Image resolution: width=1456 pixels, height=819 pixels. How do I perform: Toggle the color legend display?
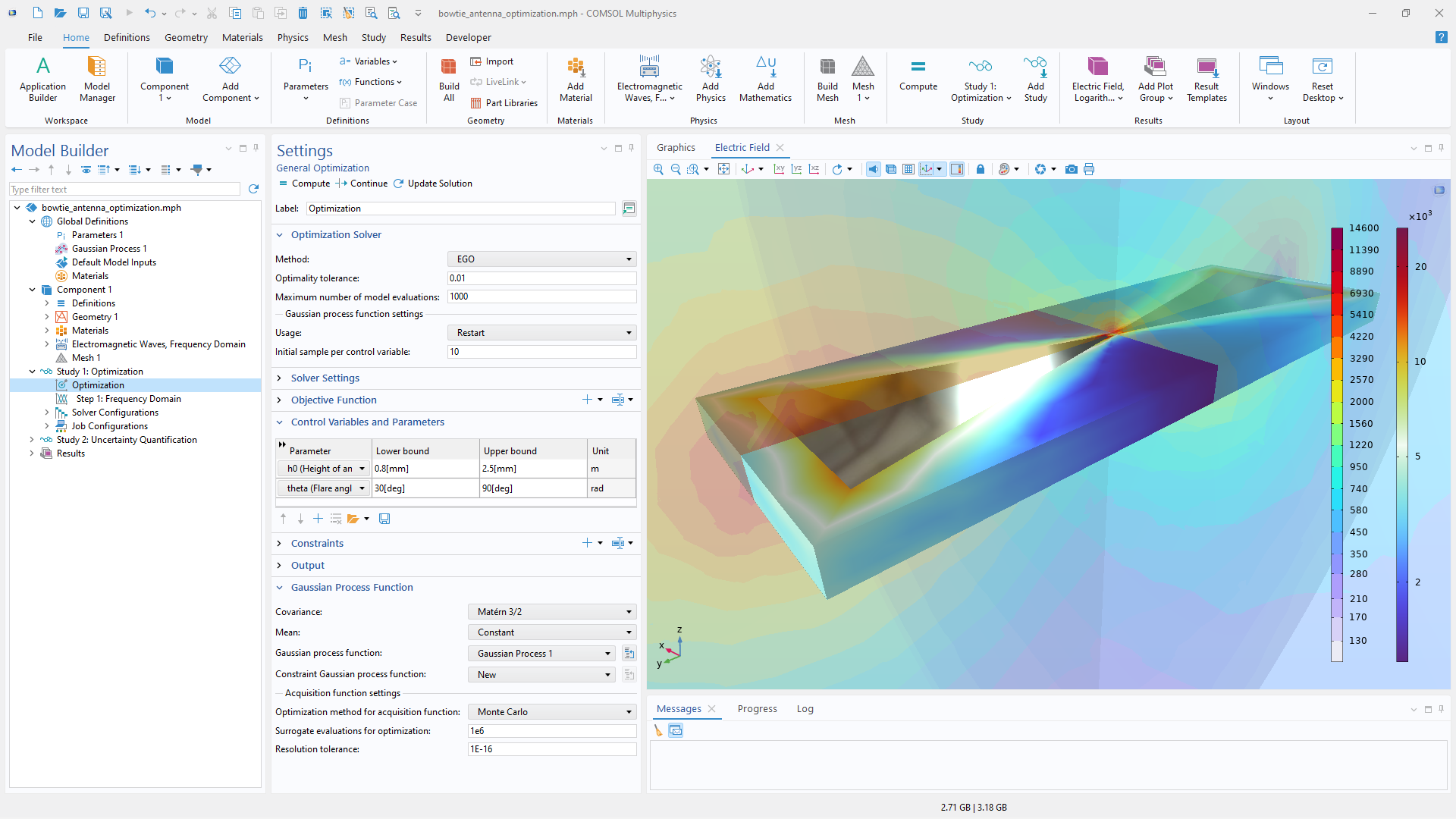tap(957, 169)
